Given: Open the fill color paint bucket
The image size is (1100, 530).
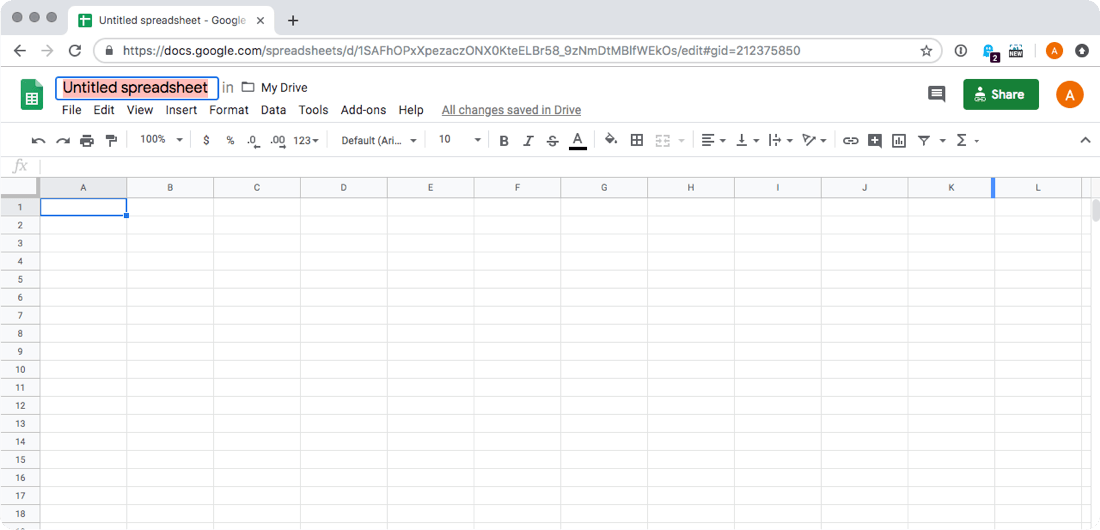Looking at the screenshot, I should pos(611,140).
